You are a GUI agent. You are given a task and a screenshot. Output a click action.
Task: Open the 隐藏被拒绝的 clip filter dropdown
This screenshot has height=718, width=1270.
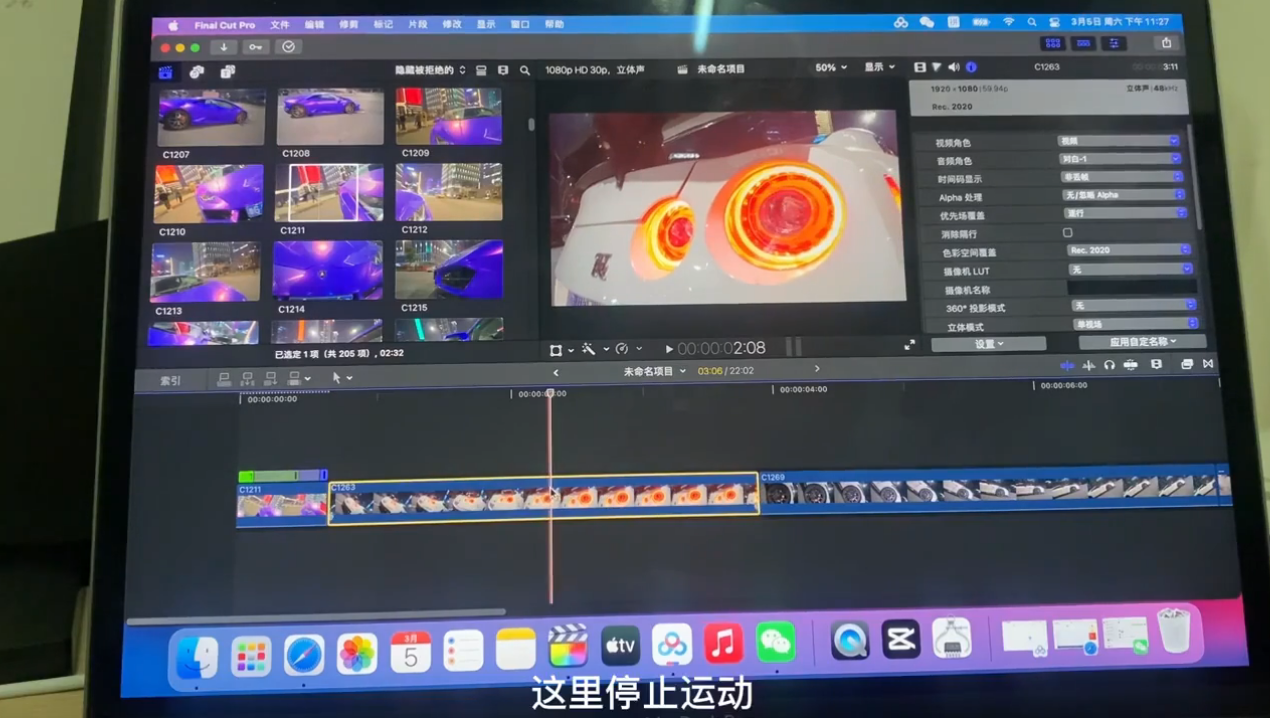pos(430,70)
